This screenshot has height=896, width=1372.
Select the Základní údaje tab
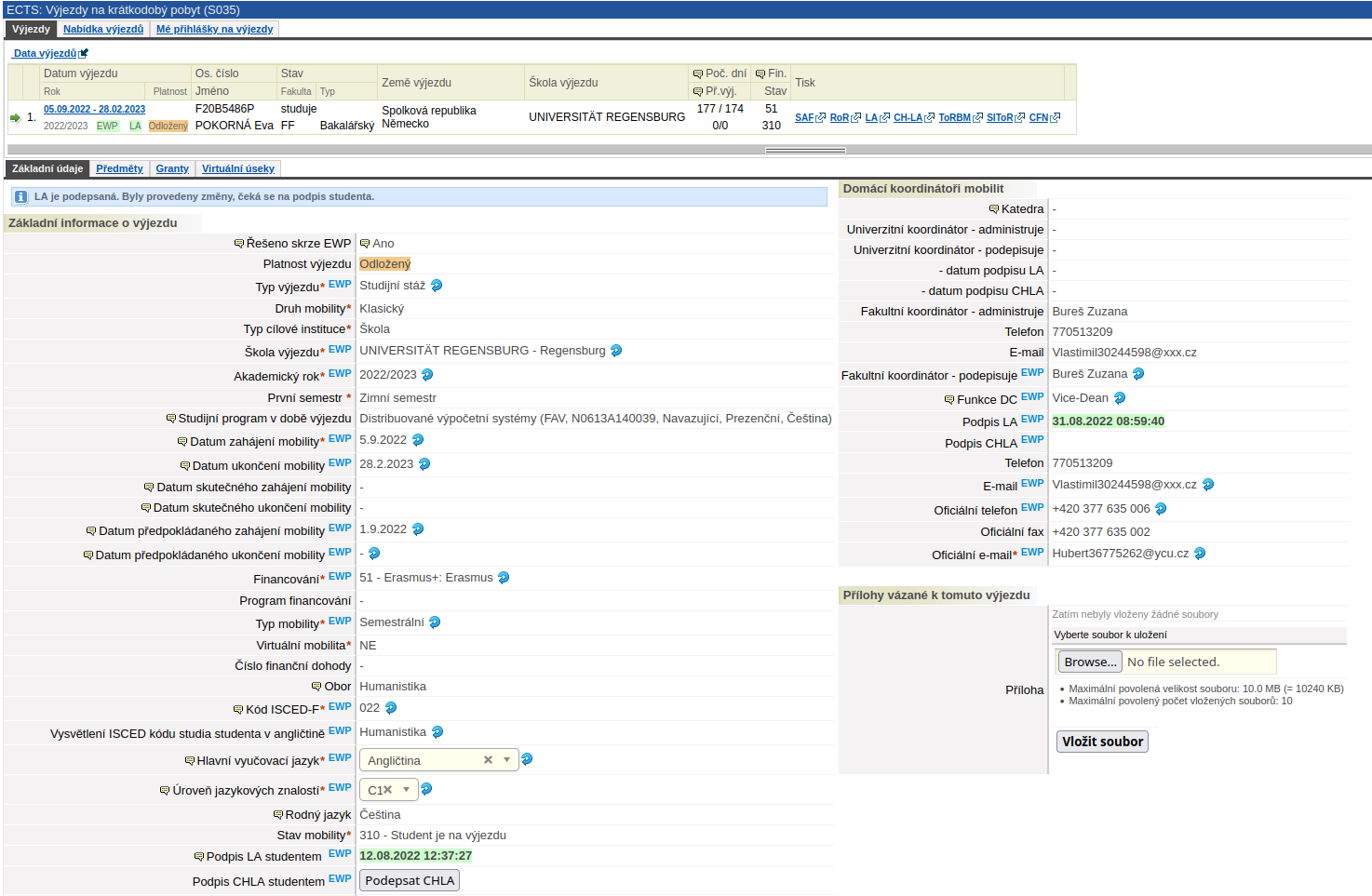click(47, 168)
